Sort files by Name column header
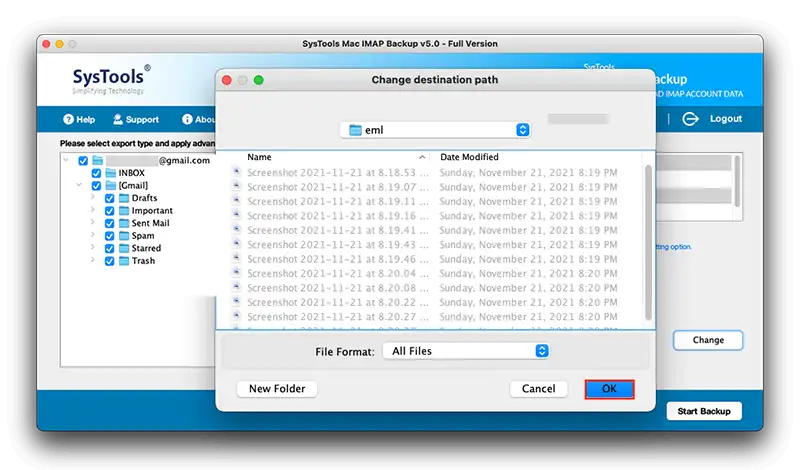The height and width of the screenshot is (470, 800). pos(337,157)
